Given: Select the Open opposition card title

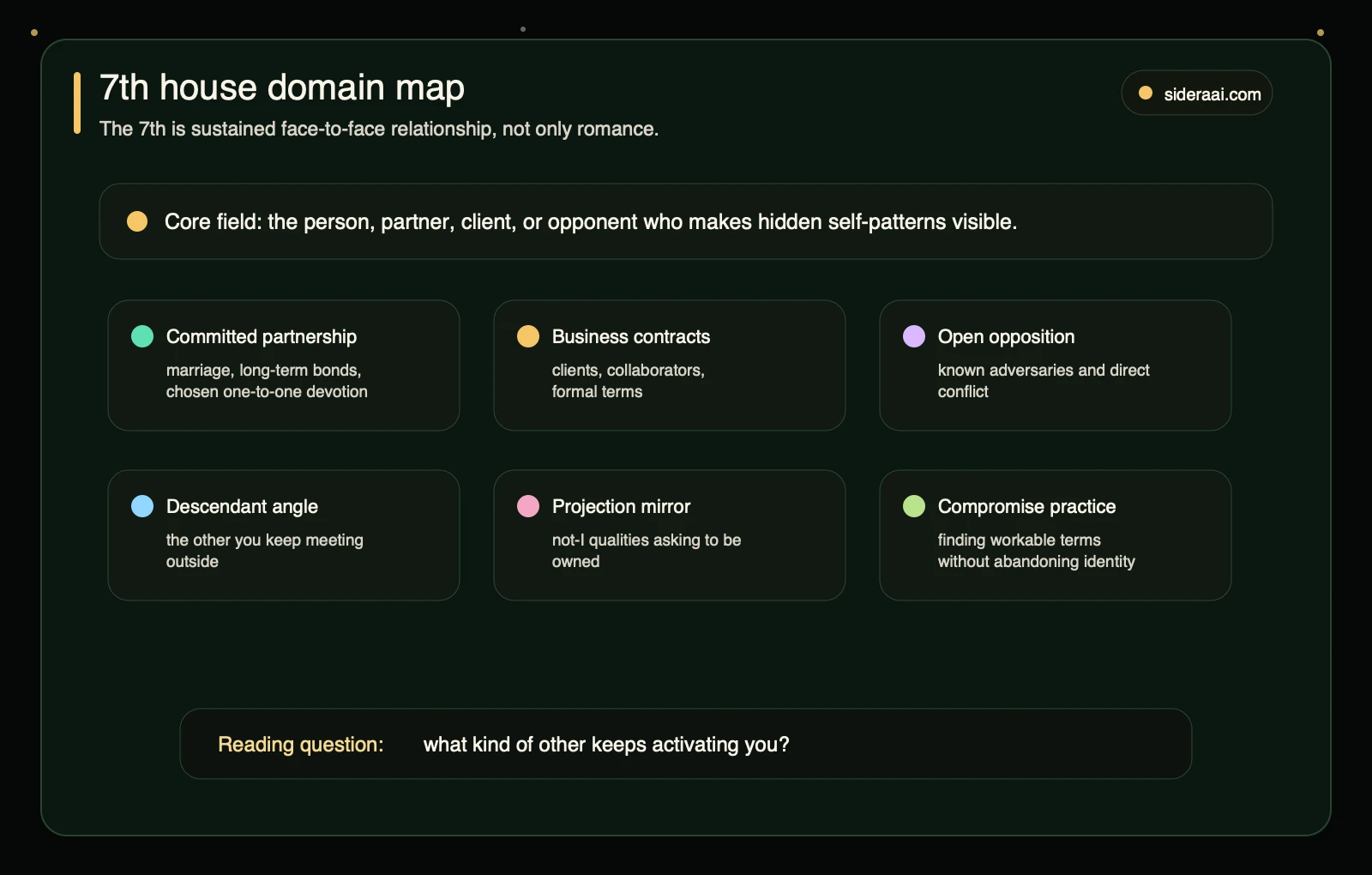Looking at the screenshot, I should click(1006, 336).
